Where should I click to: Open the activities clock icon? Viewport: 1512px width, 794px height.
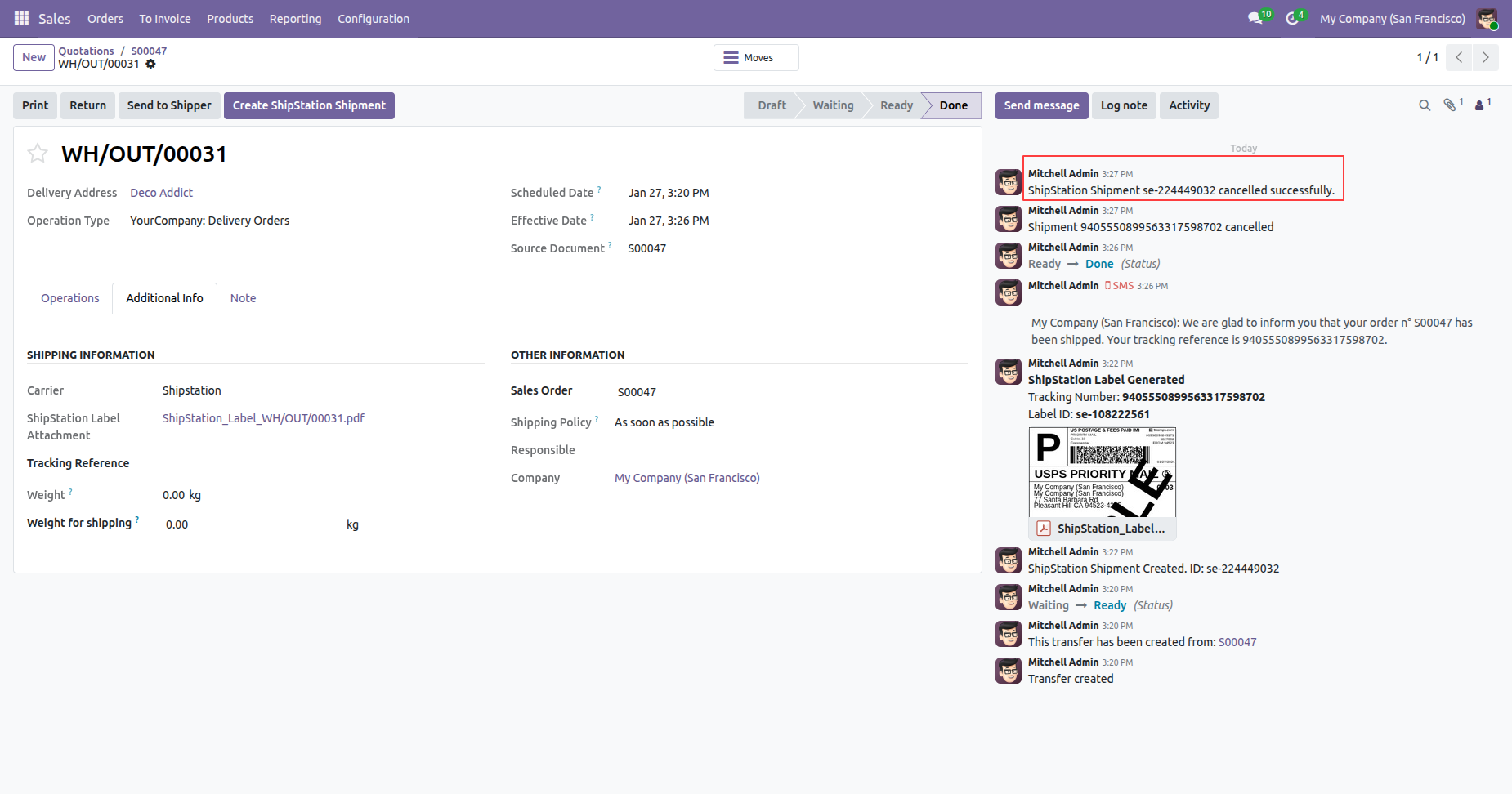(1292, 18)
